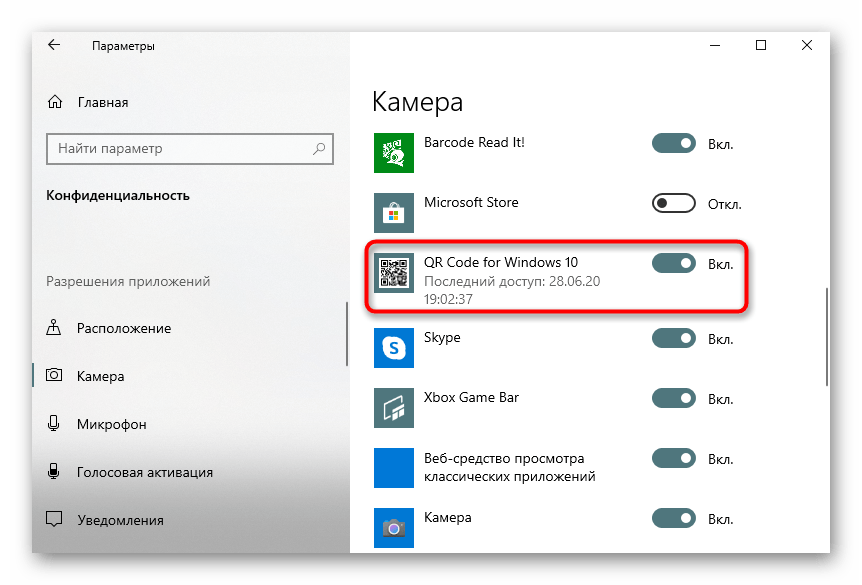This screenshot has width=862, height=585.
Task: Click the Главная home icon
Action: (55, 102)
